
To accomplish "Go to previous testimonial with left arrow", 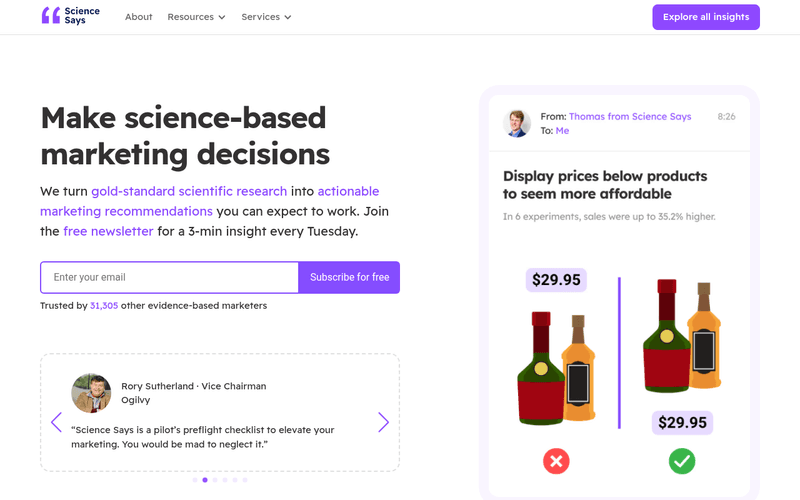I will click(56, 422).
